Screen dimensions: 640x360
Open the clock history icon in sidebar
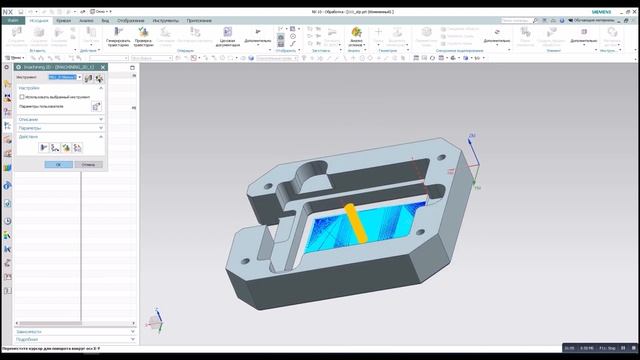(7, 221)
